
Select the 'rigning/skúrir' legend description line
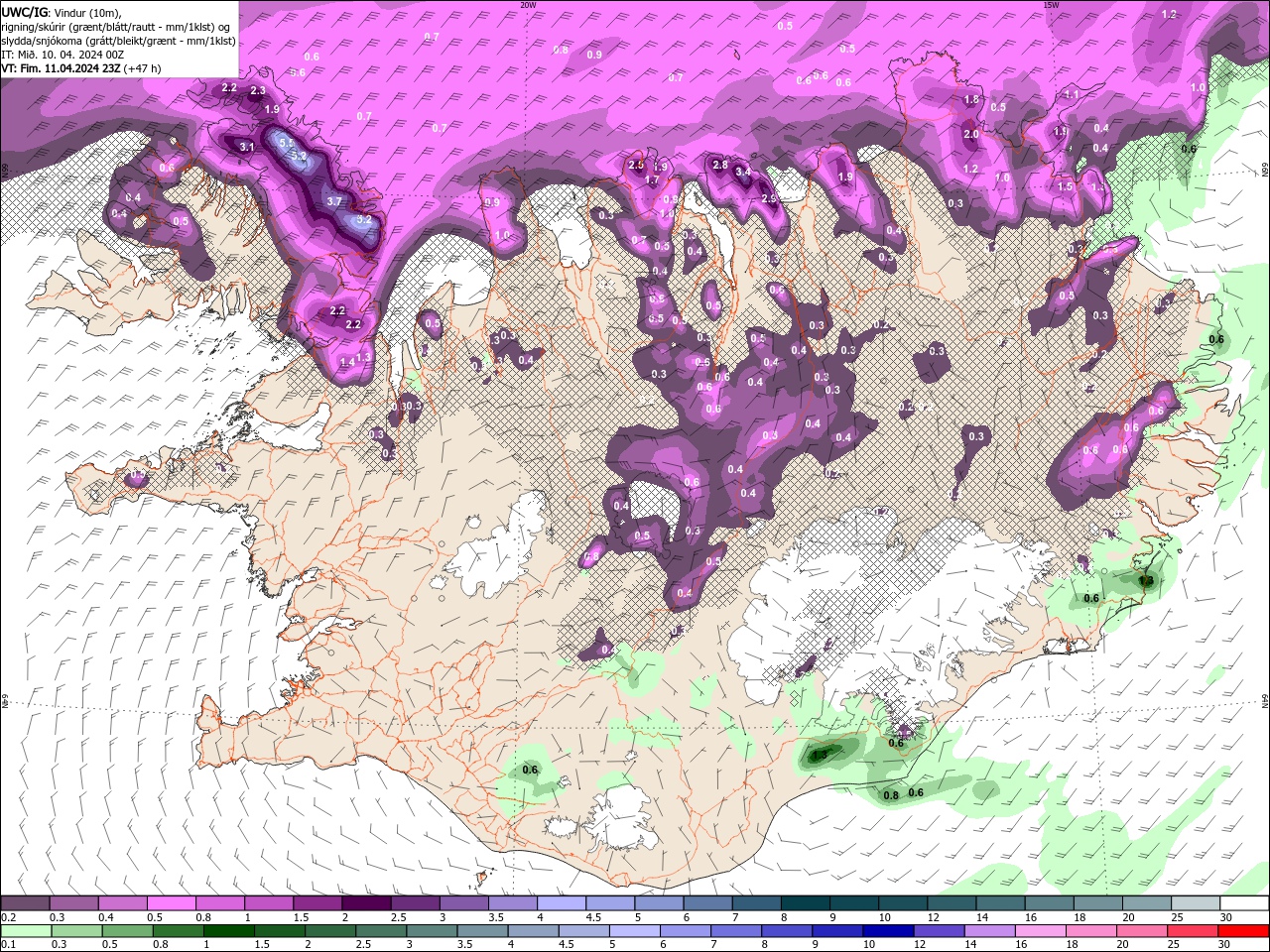tap(117, 27)
